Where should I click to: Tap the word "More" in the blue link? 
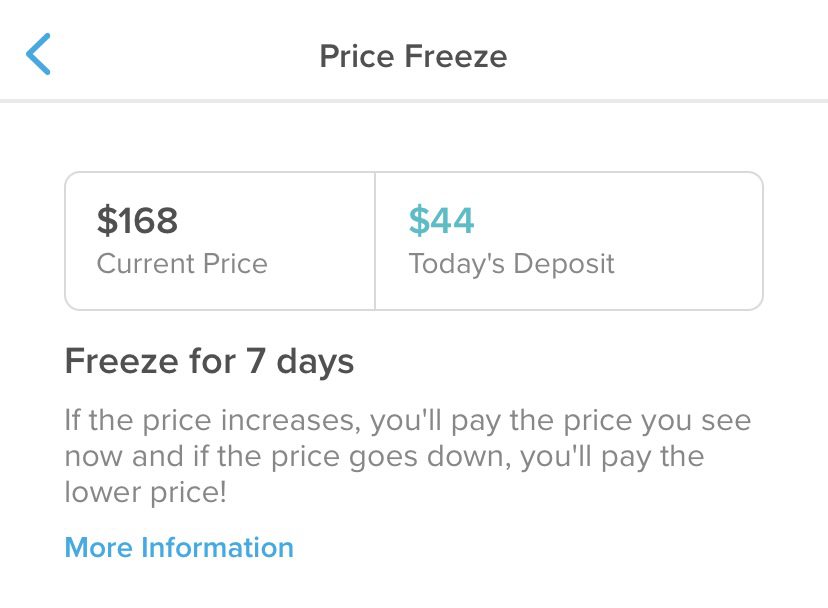[99, 547]
